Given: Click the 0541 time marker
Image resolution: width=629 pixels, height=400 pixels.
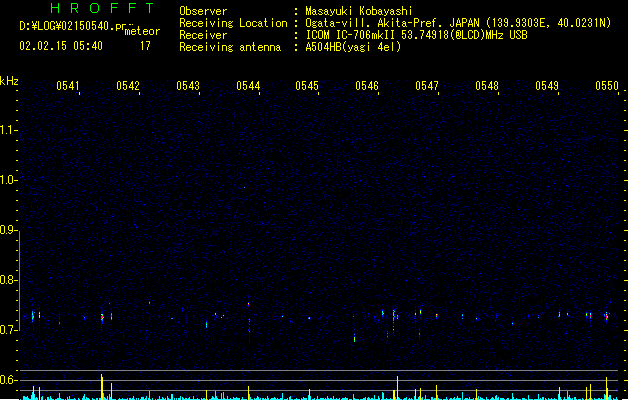Looking at the screenshot, I should click(x=68, y=86).
